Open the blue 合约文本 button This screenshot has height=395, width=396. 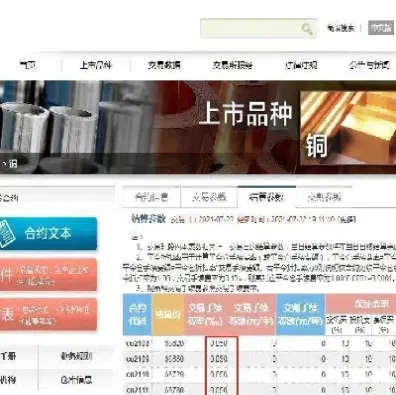(x=48, y=233)
